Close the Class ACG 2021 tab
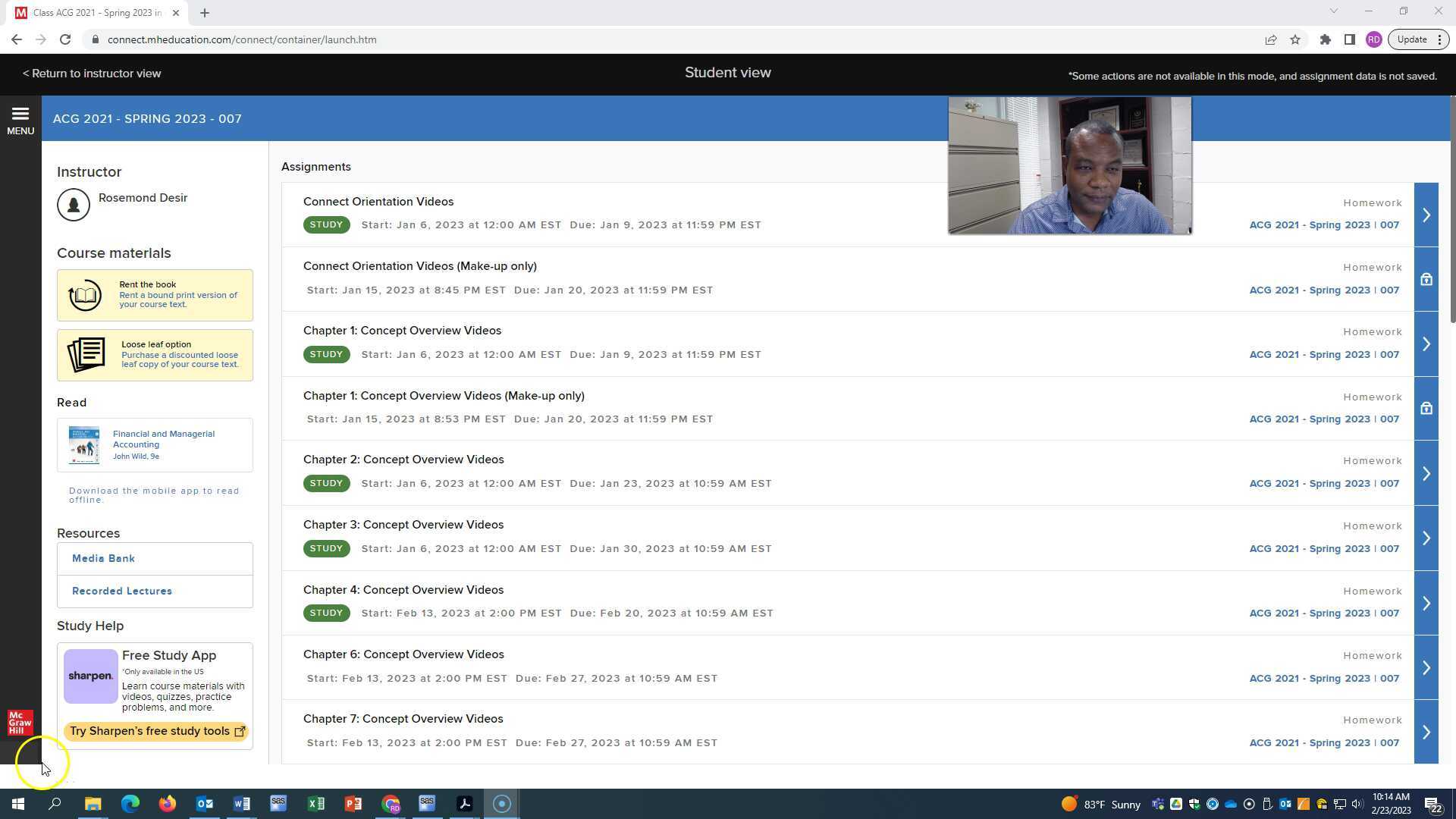 (x=176, y=13)
